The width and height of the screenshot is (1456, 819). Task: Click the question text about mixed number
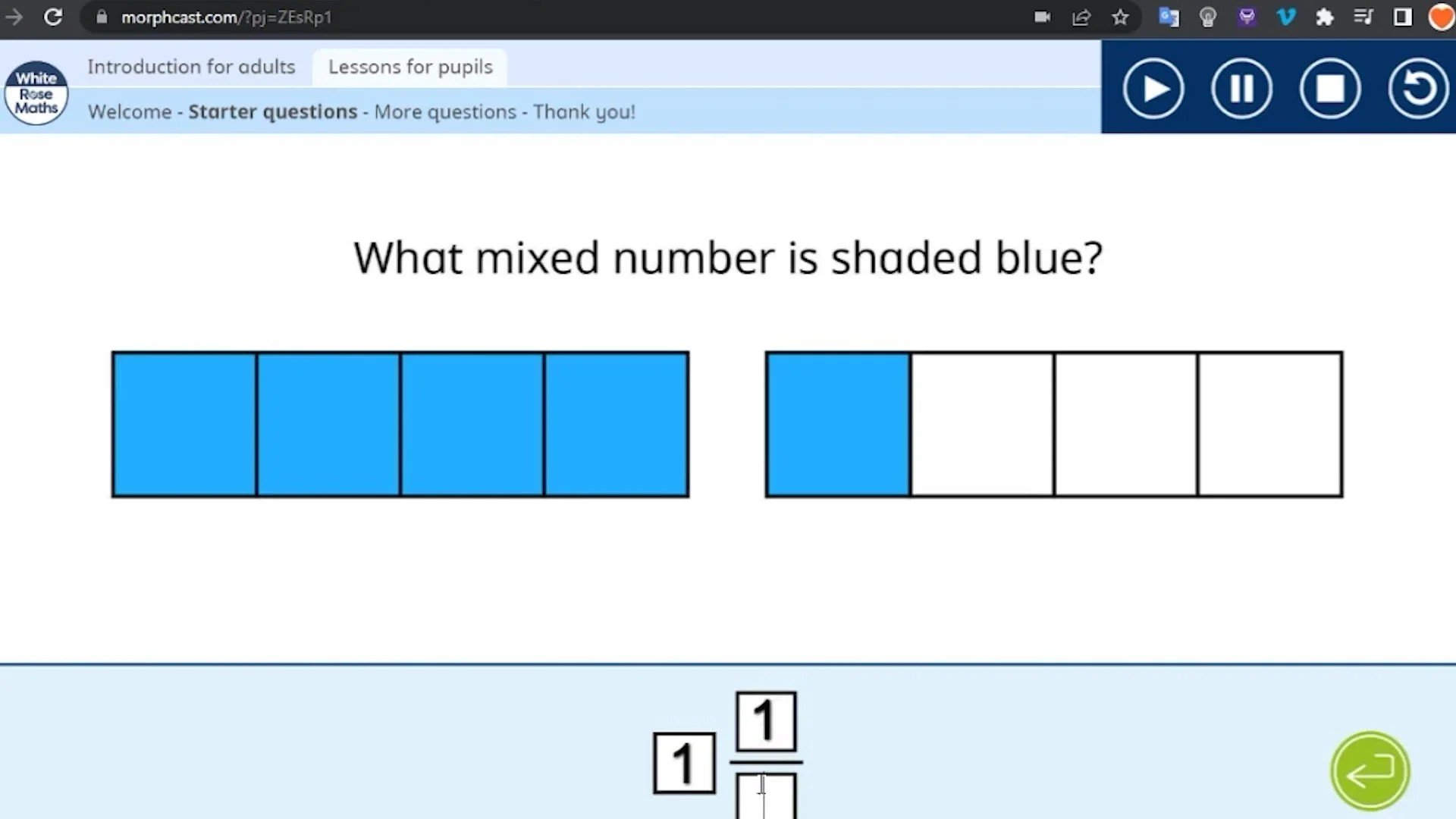click(728, 258)
